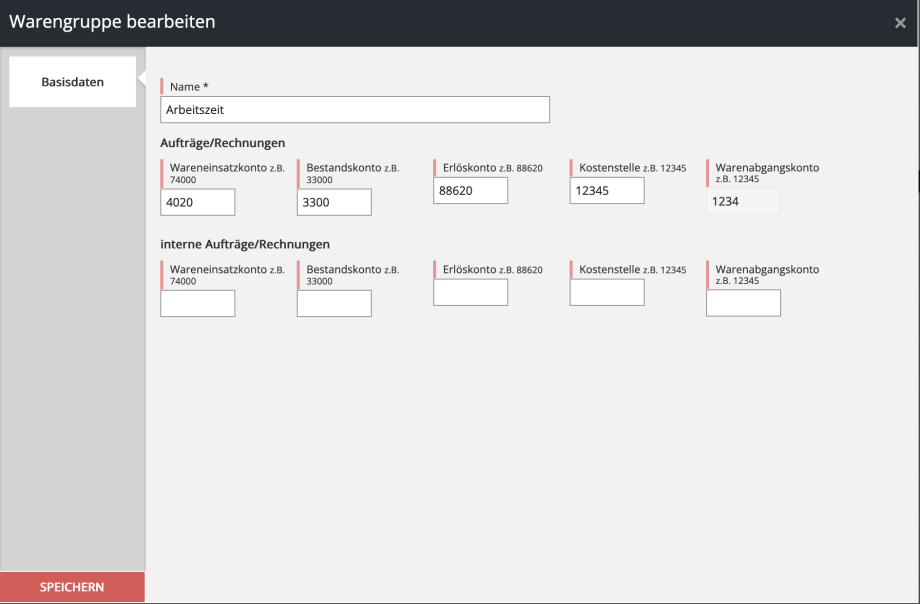
Task: Click Kostenstelle label in Aufträge/Rechnungen section
Action: click(610, 168)
